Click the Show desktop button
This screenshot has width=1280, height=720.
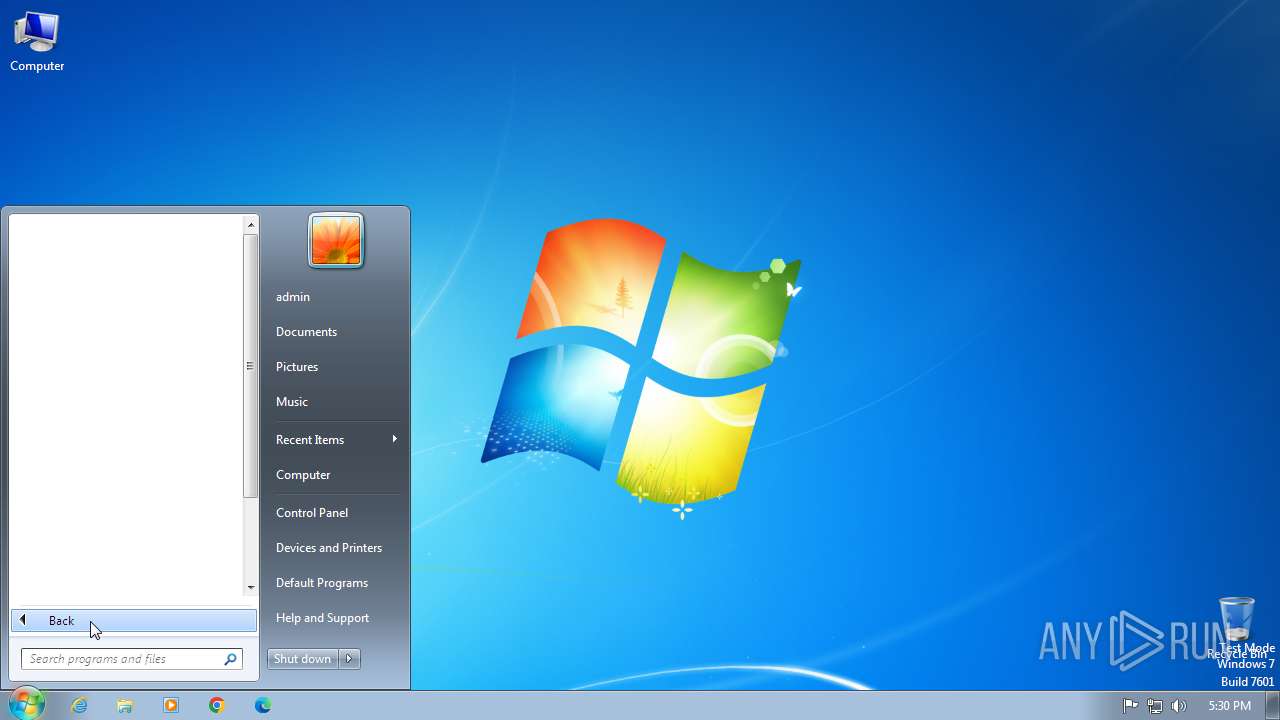(x=1272, y=705)
